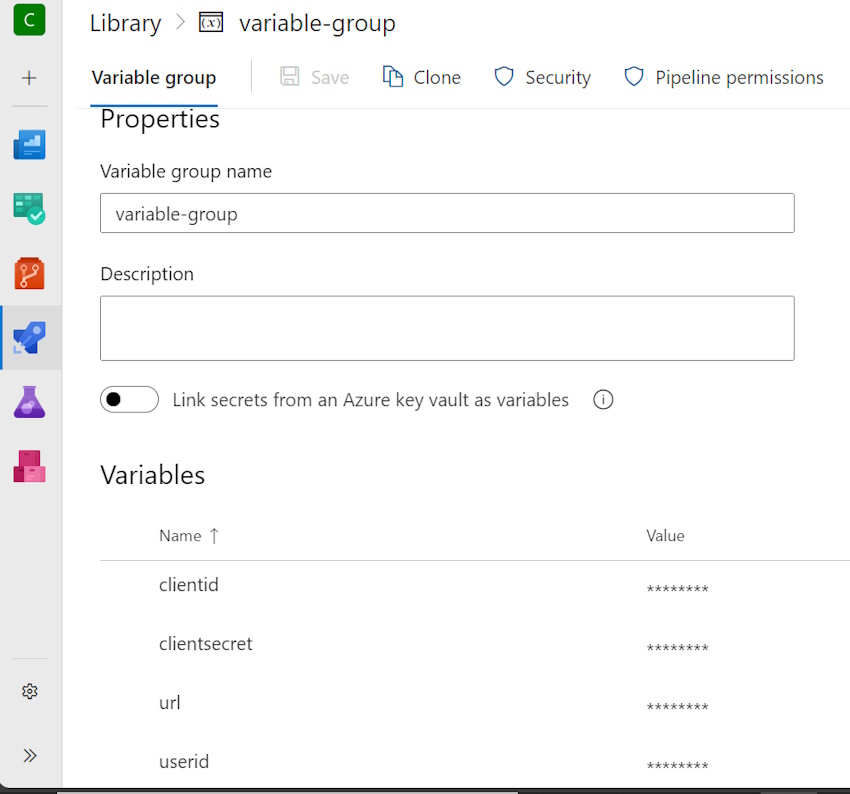
Task: Click the Description text box
Action: pos(447,328)
